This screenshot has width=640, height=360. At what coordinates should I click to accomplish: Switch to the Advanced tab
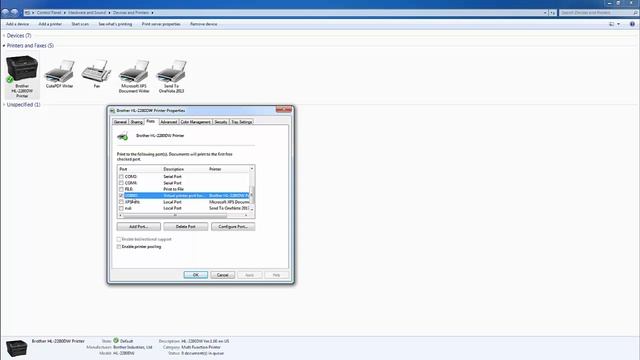[x=169, y=122]
